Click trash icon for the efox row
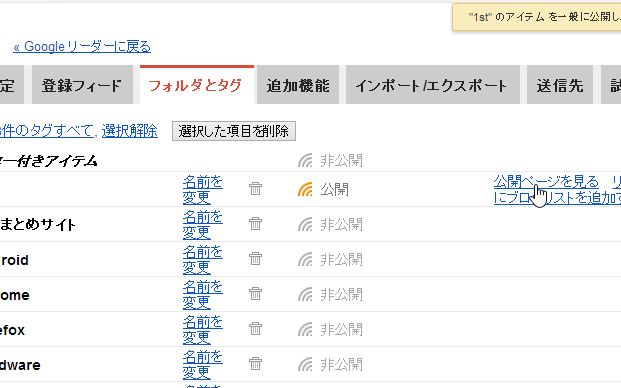Viewport: 621px width, 388px height. (255, 328)
